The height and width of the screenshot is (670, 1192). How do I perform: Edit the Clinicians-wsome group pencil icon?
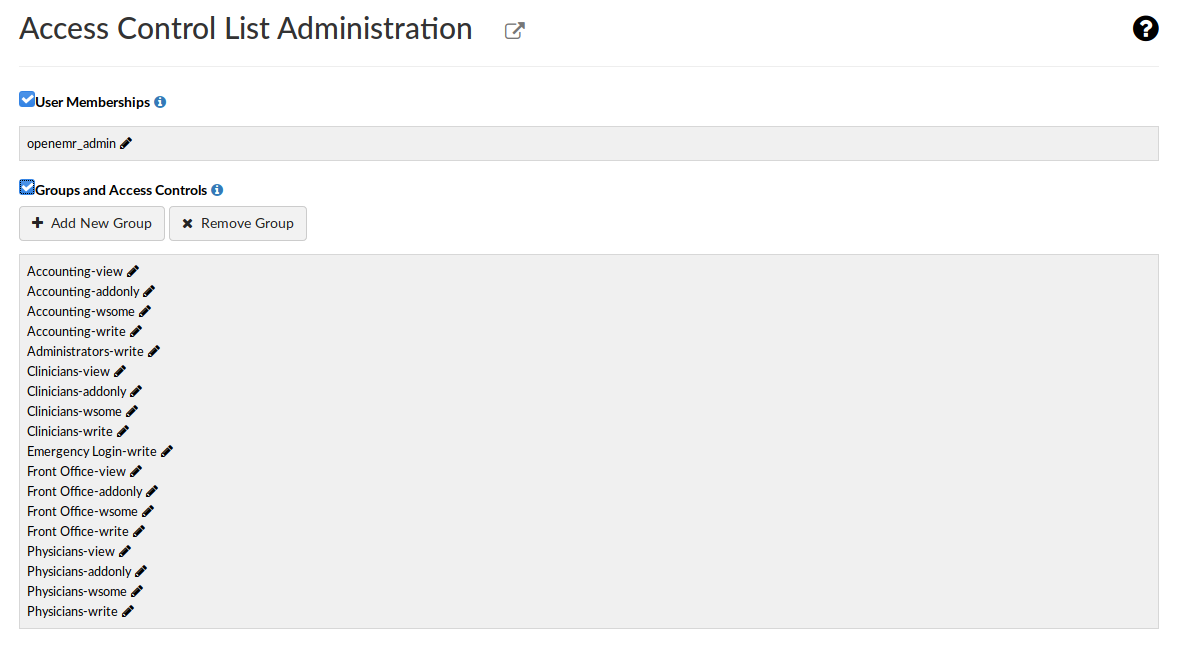point(132,411)
